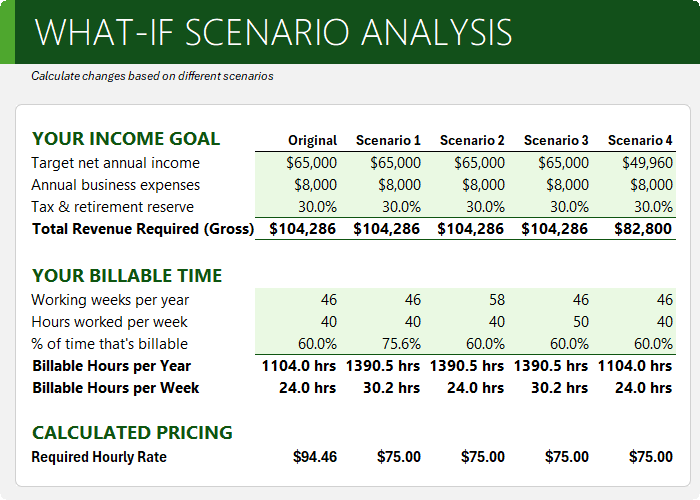Select Scenario 2 annual business expenses $8,000

pyautogui.click(x=483, y=185)
